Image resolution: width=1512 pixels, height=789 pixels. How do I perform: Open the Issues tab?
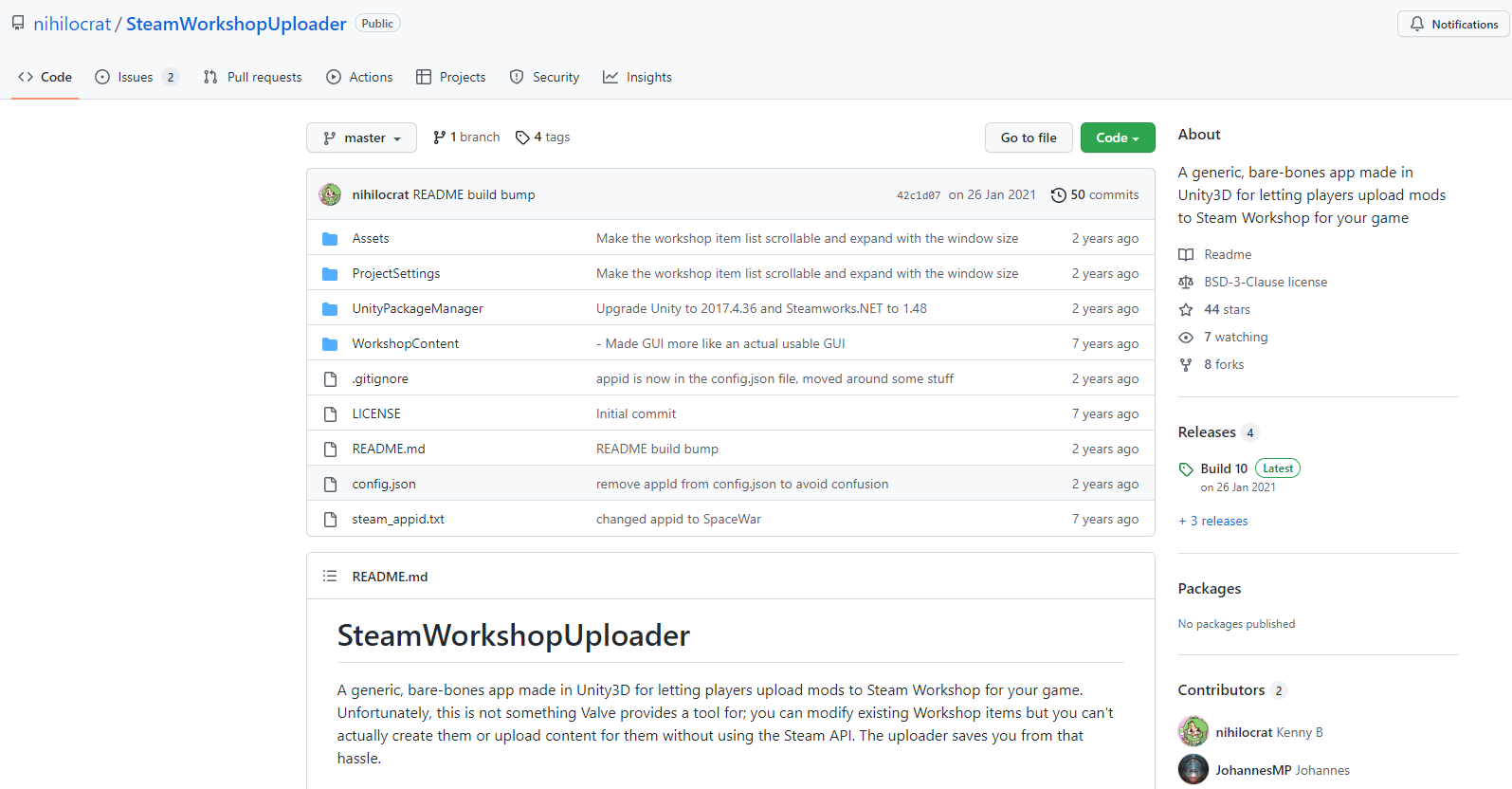[x=137, y=77]
